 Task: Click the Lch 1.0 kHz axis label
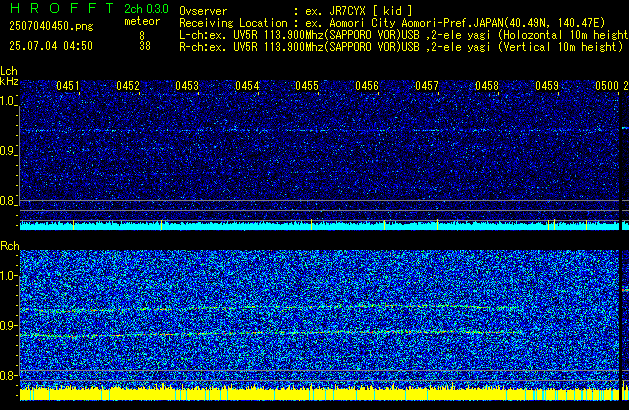click(x=8, y=101)
